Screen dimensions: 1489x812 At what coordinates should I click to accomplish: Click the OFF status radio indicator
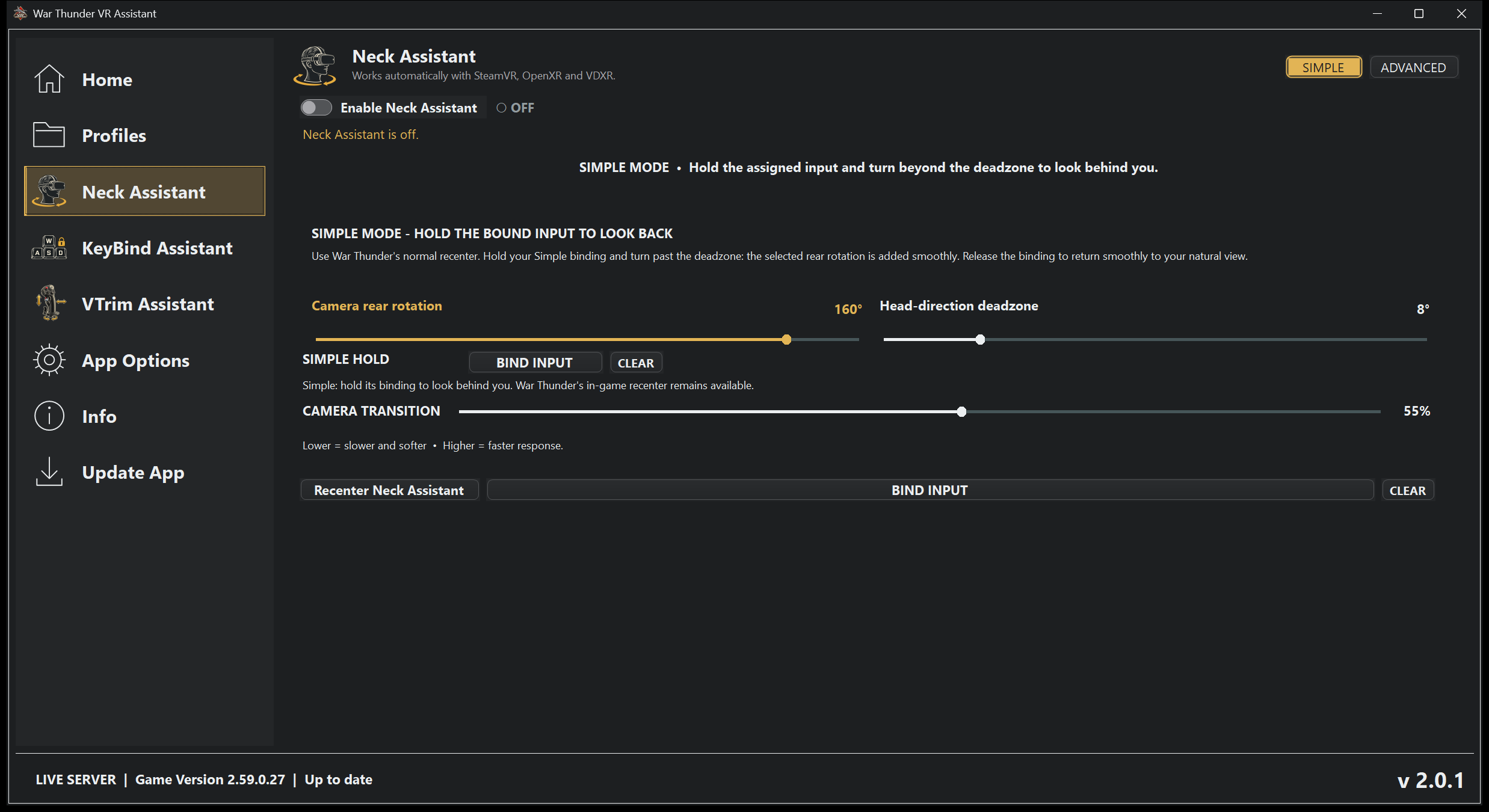pyautogui.click(x=501, y=108)
